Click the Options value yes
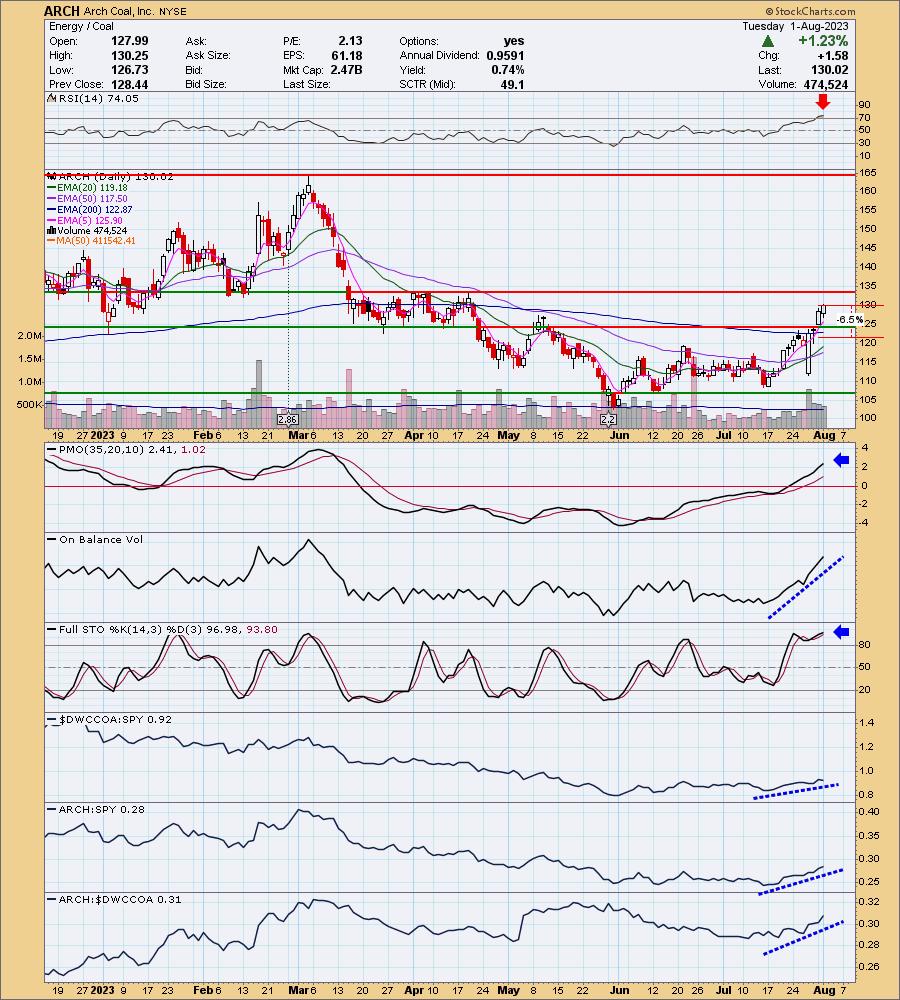The height and width of the screenshot is (1000, 900). [514, 41]
